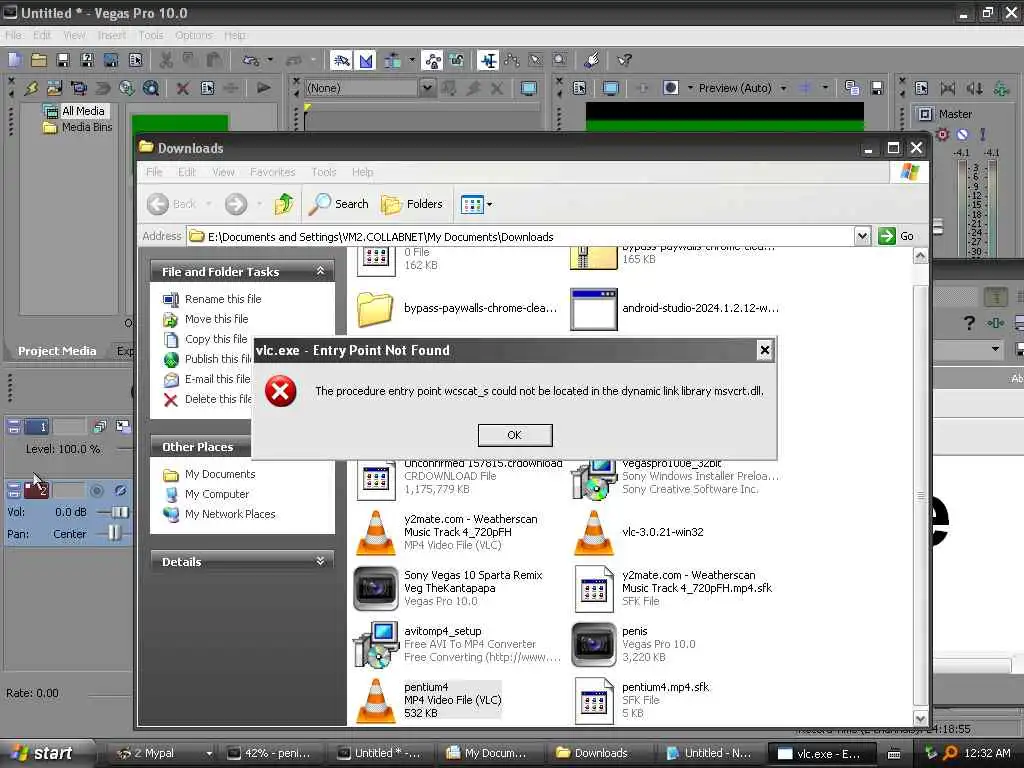Click the Move this file link
This screenshot has height=768, width=1024.
(x=216, y=319)
